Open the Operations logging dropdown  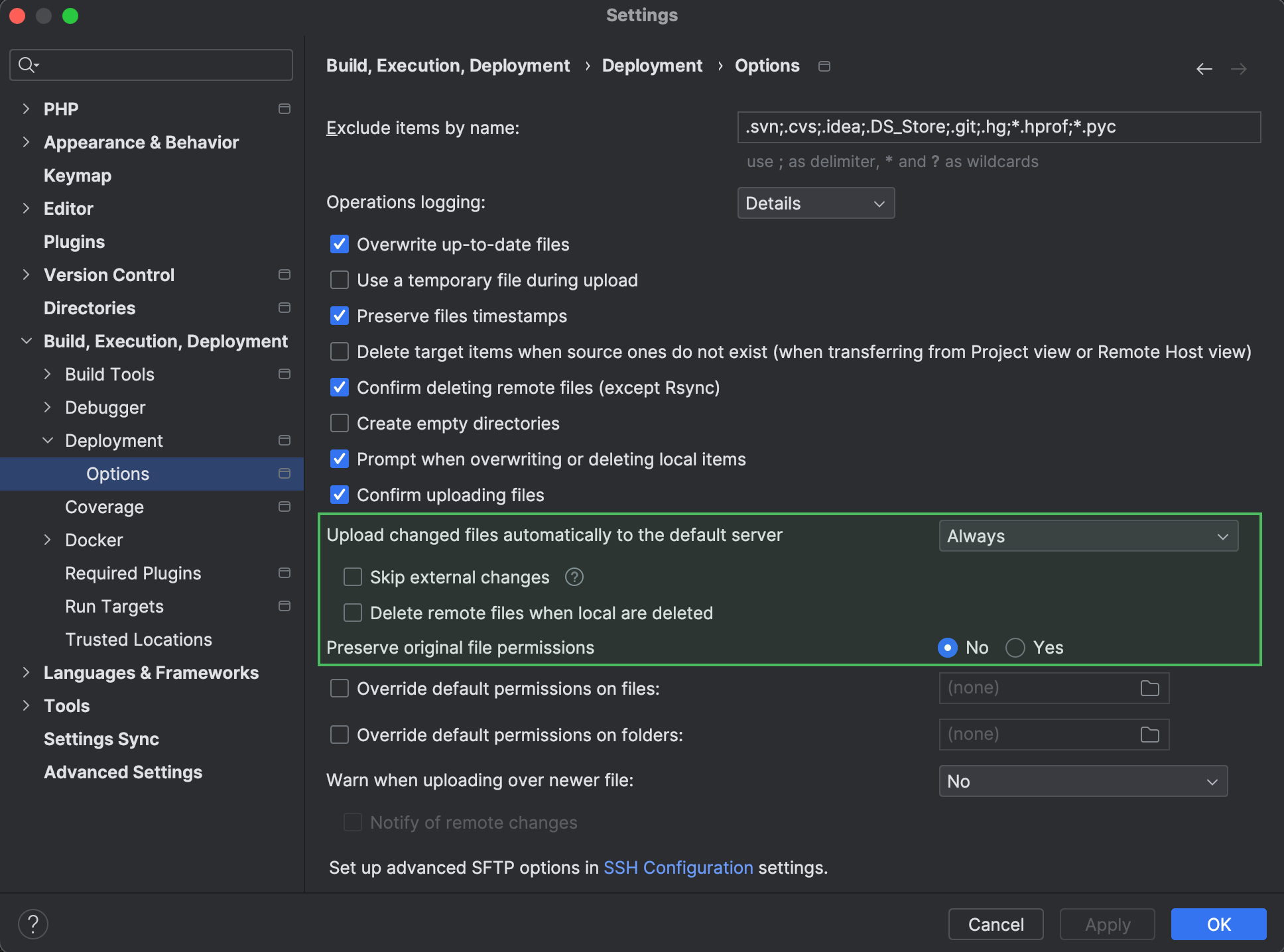[815, 203]
